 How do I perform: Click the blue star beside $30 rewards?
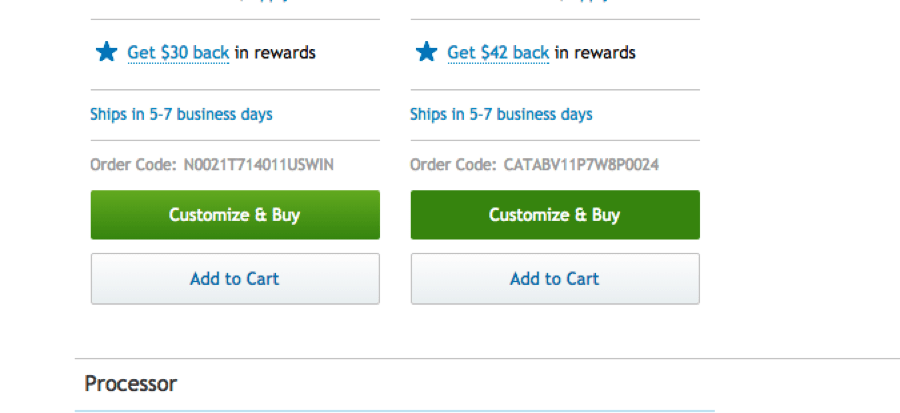click(x=106, y=52)
